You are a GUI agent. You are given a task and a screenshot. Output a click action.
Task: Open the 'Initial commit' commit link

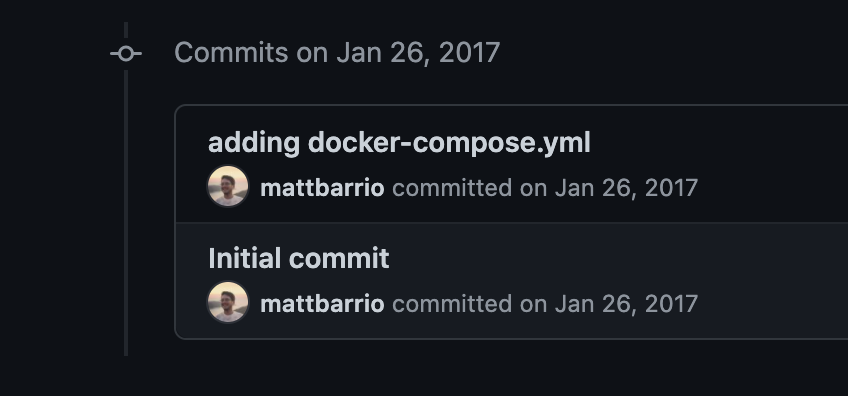pos(299,259)
